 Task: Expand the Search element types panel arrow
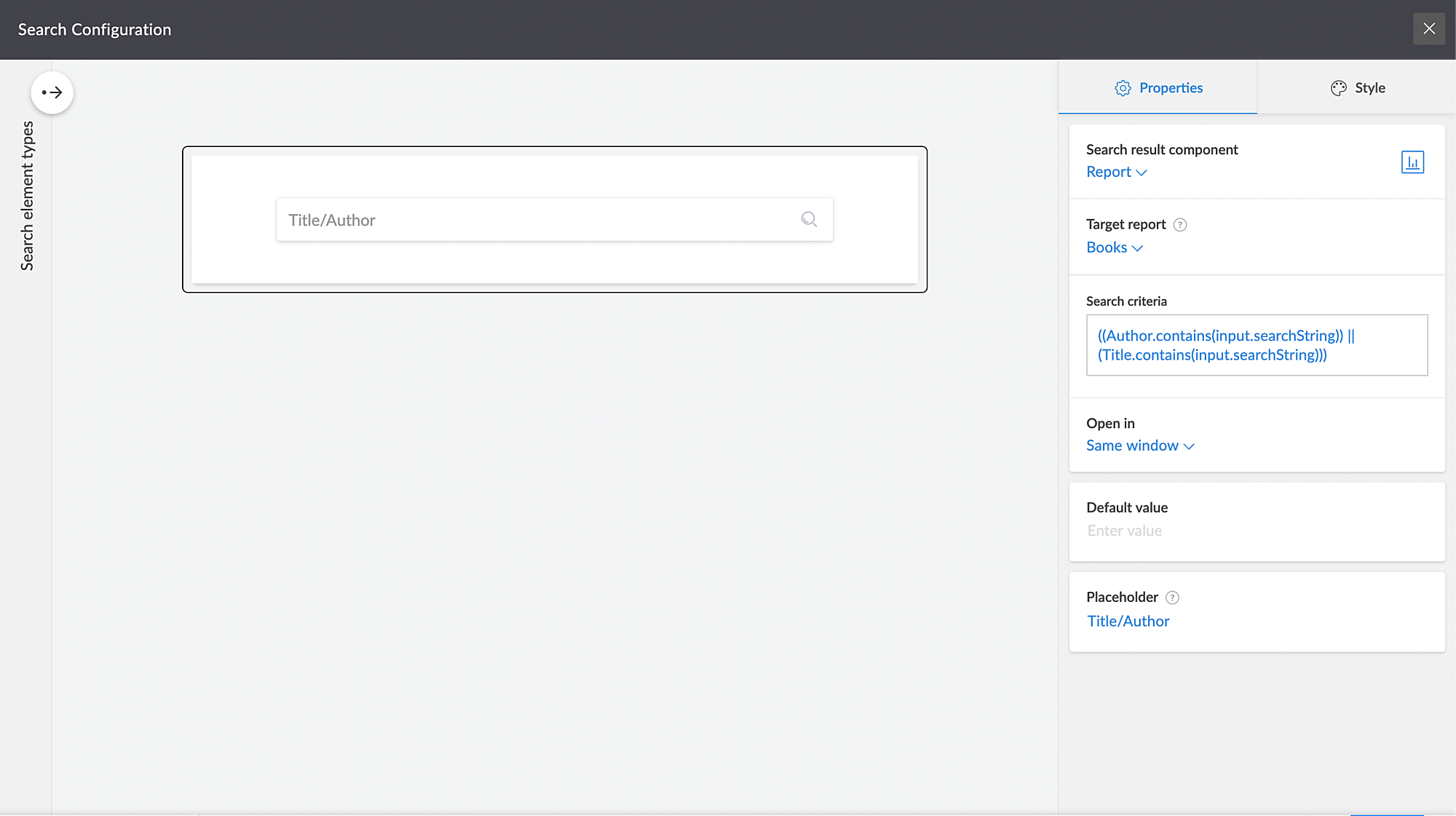(52, 92)
